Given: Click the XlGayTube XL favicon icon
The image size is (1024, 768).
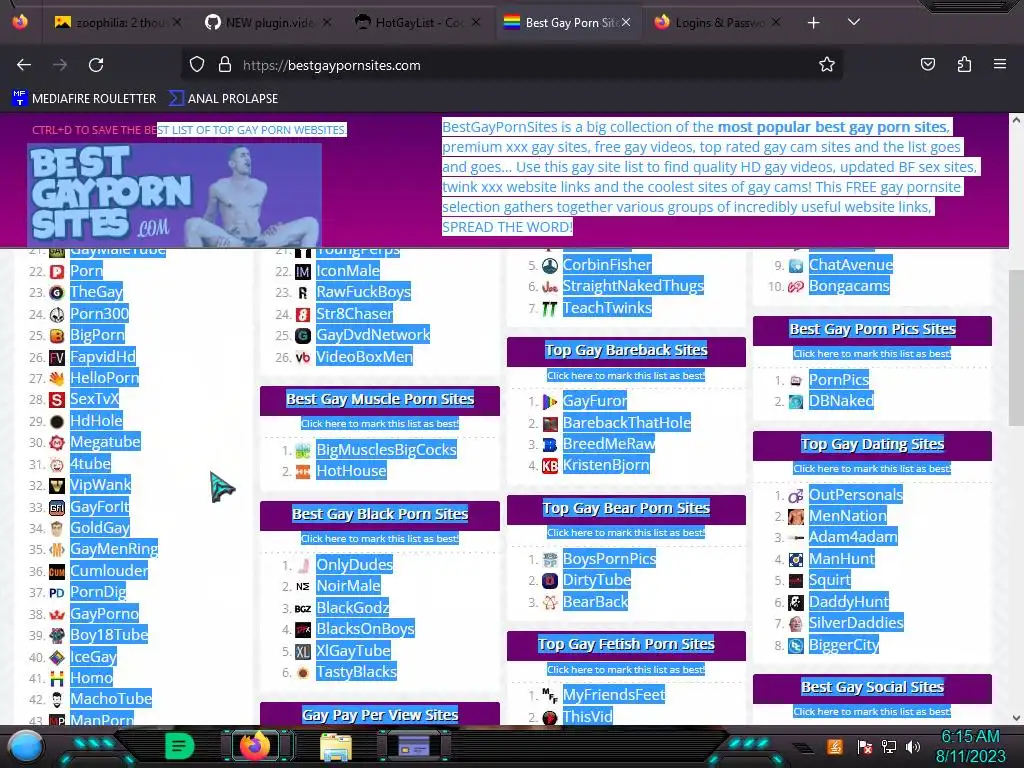Looking at the screenshot, I should click(x=302, y=651).
